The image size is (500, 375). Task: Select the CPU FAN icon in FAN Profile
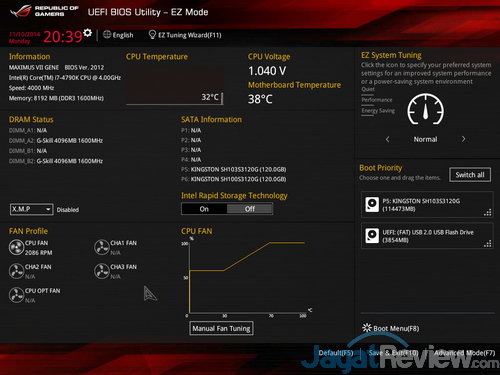[x=16, y=247]
